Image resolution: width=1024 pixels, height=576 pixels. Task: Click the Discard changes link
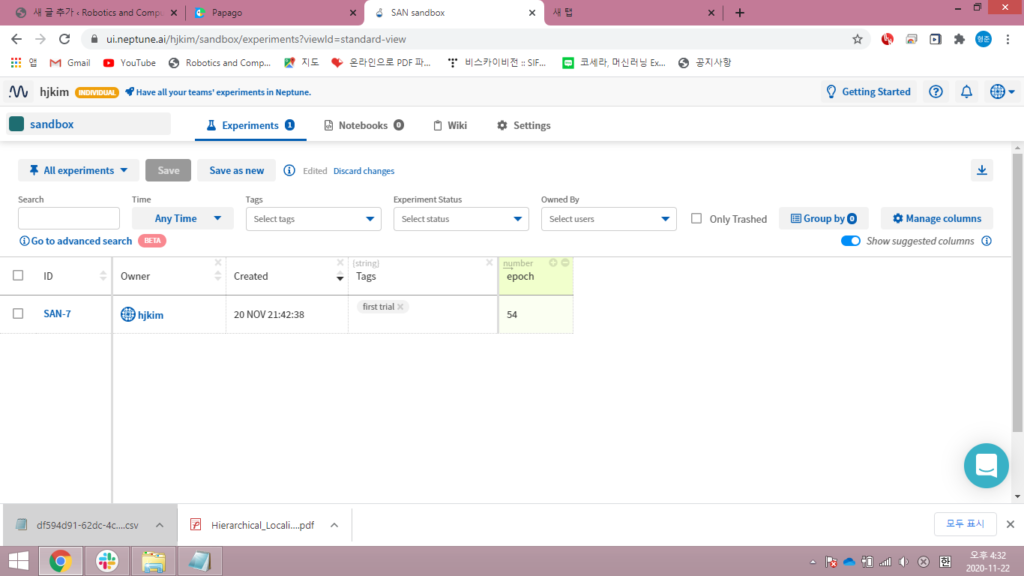tap(363, 171)
